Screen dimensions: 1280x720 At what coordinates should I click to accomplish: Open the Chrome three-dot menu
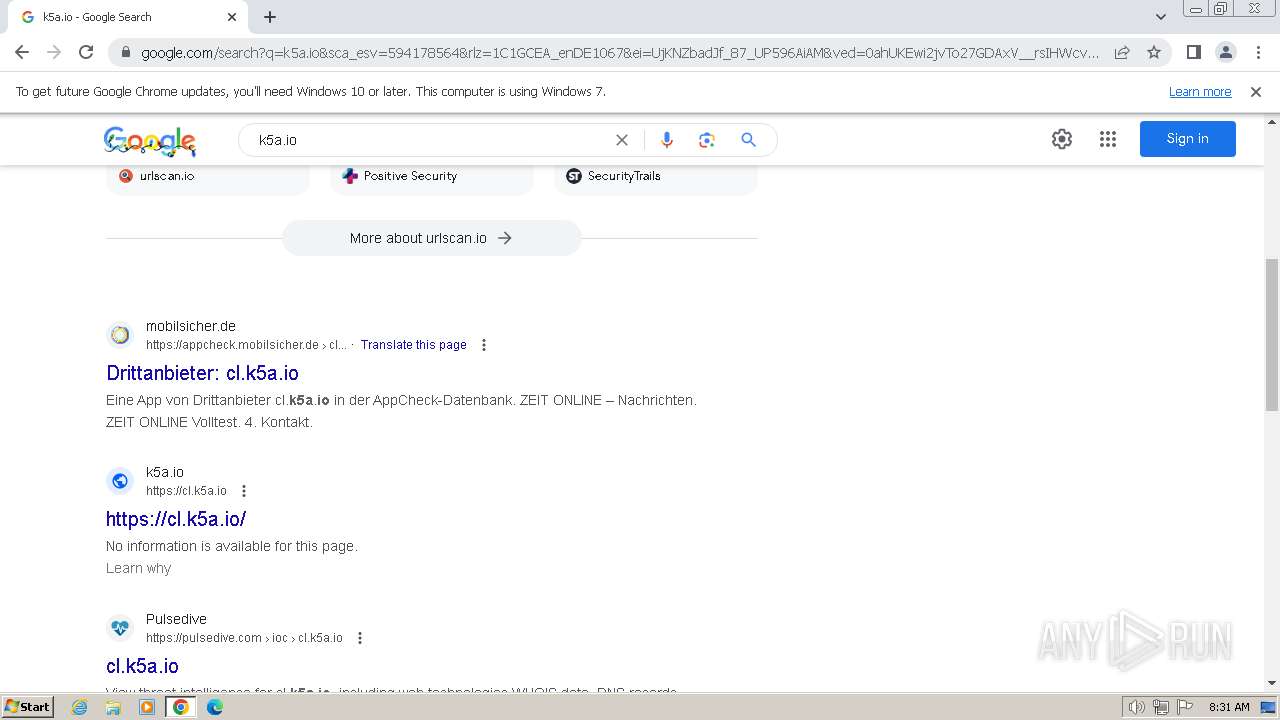[x=1258, y=52]
